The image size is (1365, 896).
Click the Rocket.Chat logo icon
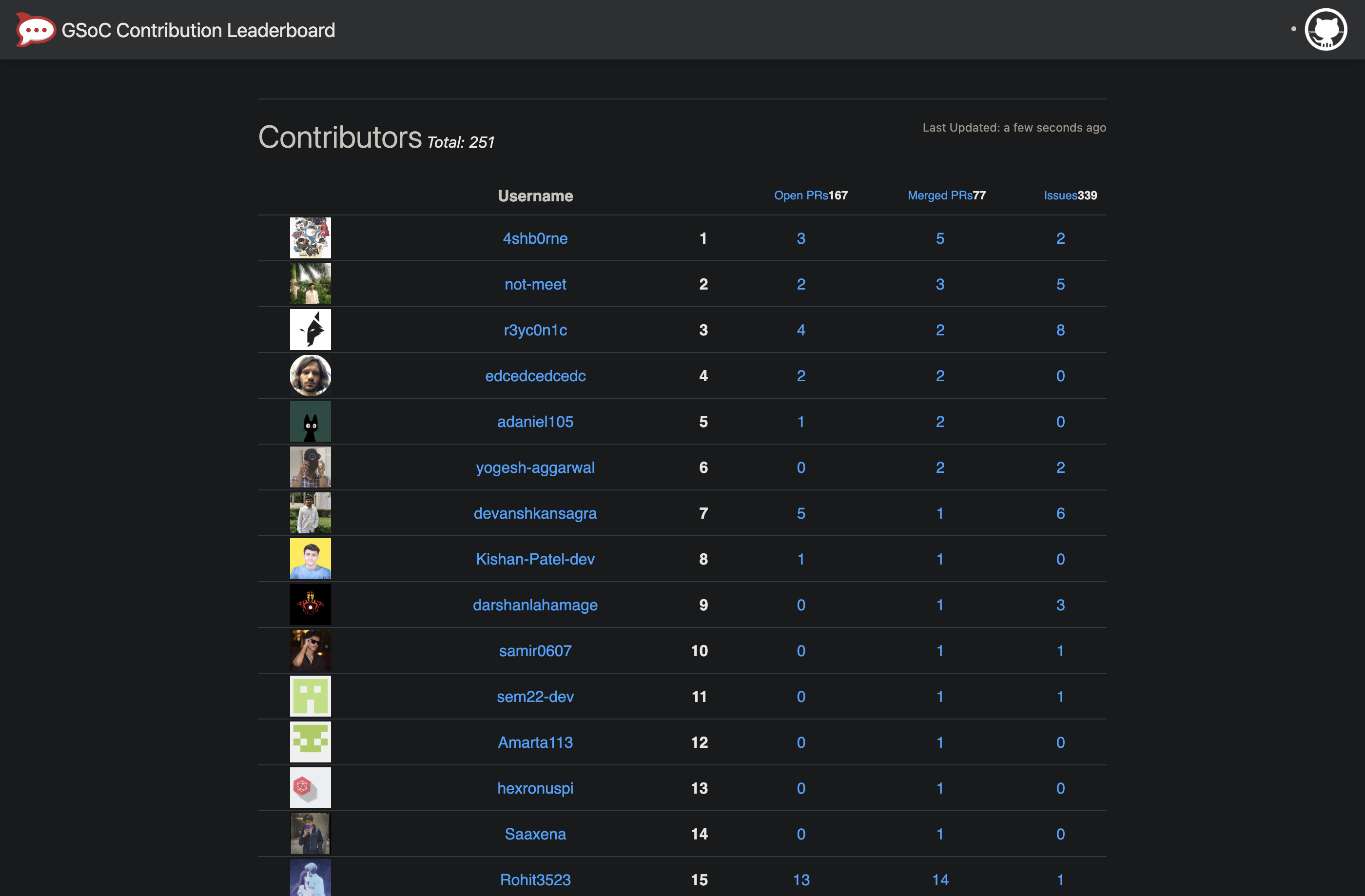[x=35, y=30]
